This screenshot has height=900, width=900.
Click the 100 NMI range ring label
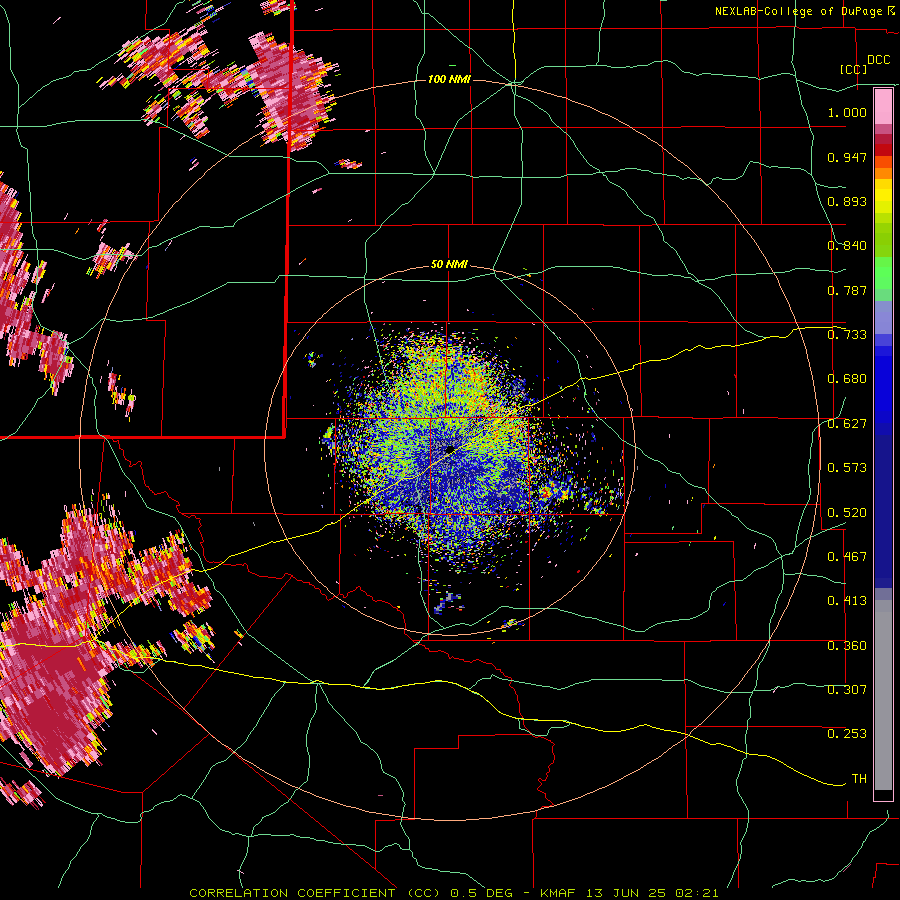(449, 79)
